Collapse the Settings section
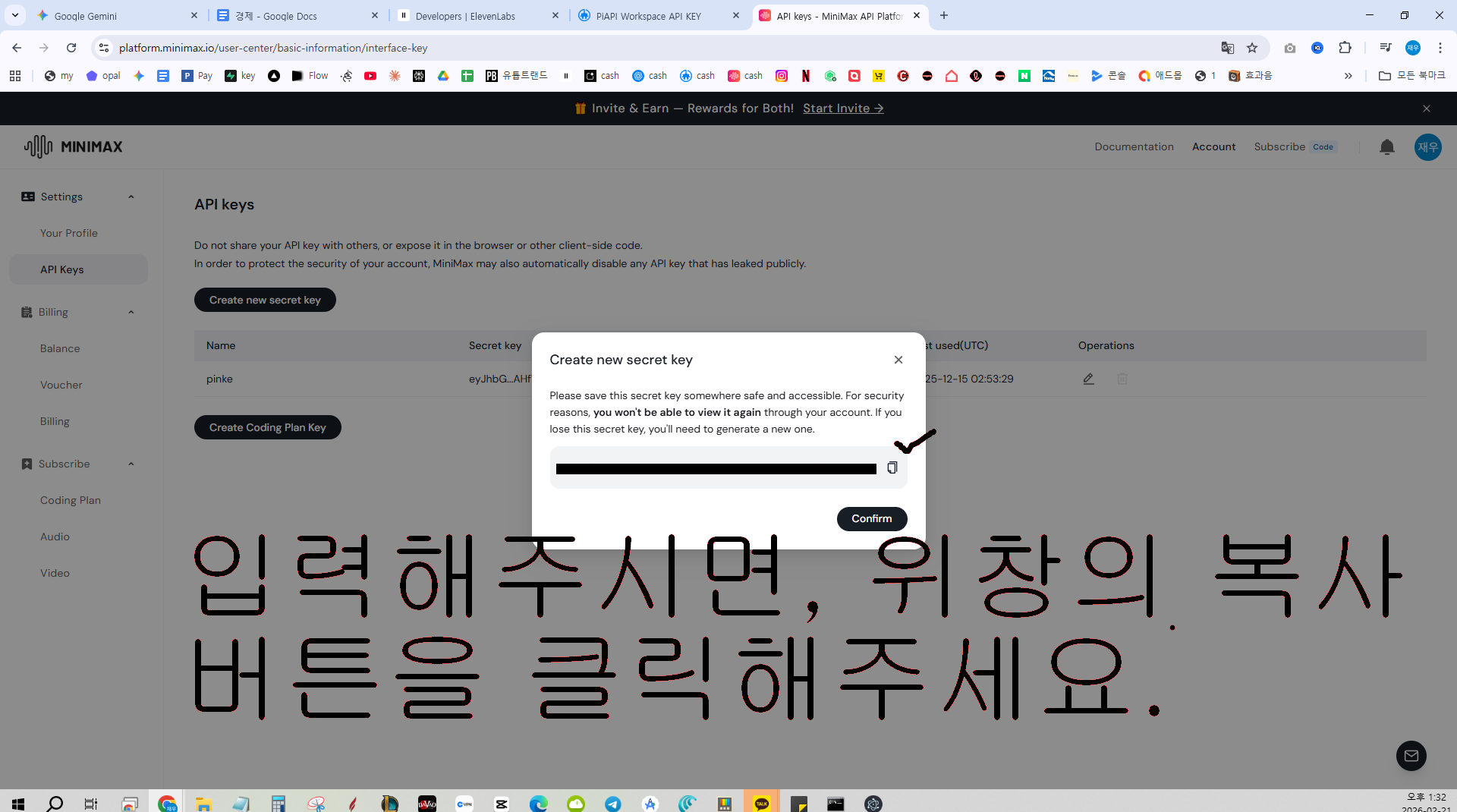The width and height of the screenshot is (1457, 812). tap(131, 197)
